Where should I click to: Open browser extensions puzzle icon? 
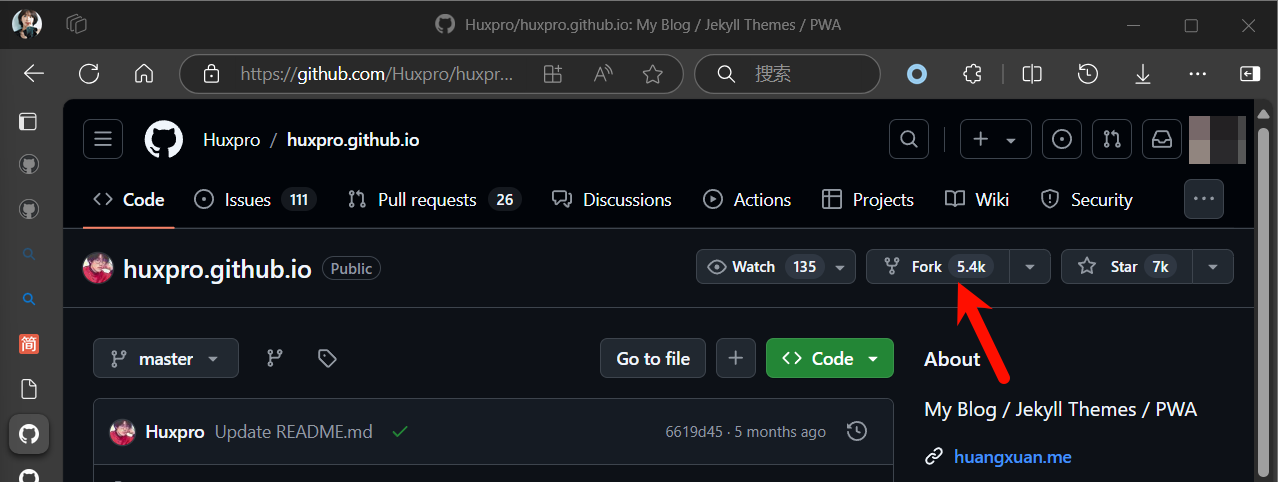(x=972, y=74)
